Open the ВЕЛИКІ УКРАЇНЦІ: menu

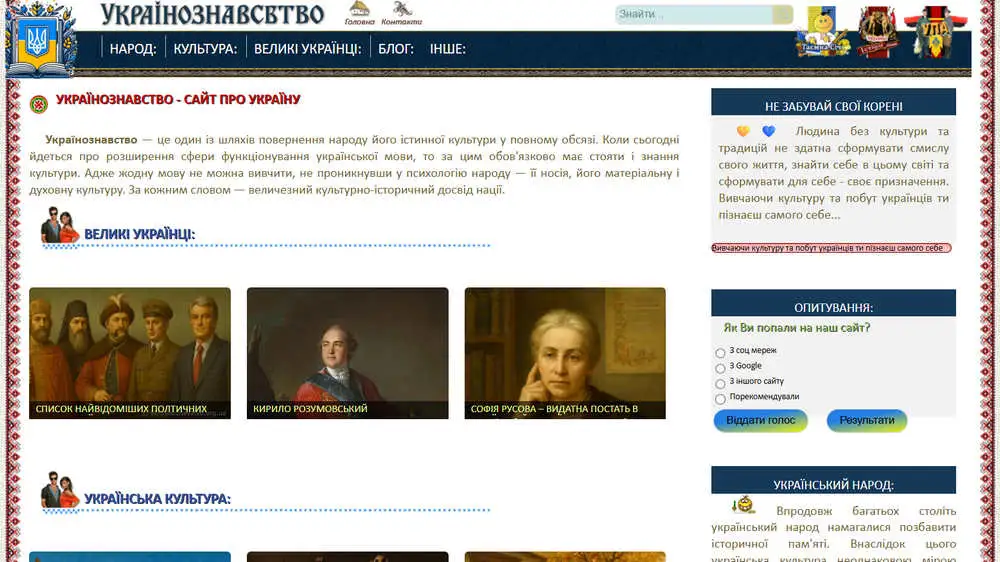307,49
